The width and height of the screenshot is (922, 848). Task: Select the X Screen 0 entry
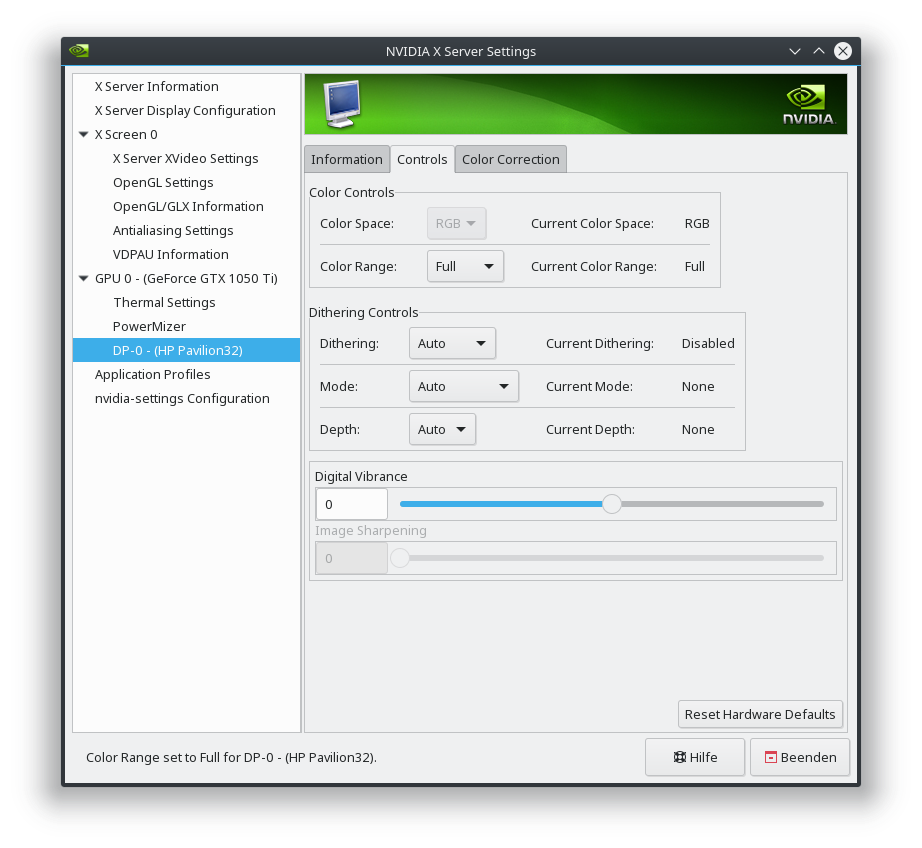pos(186,135)
